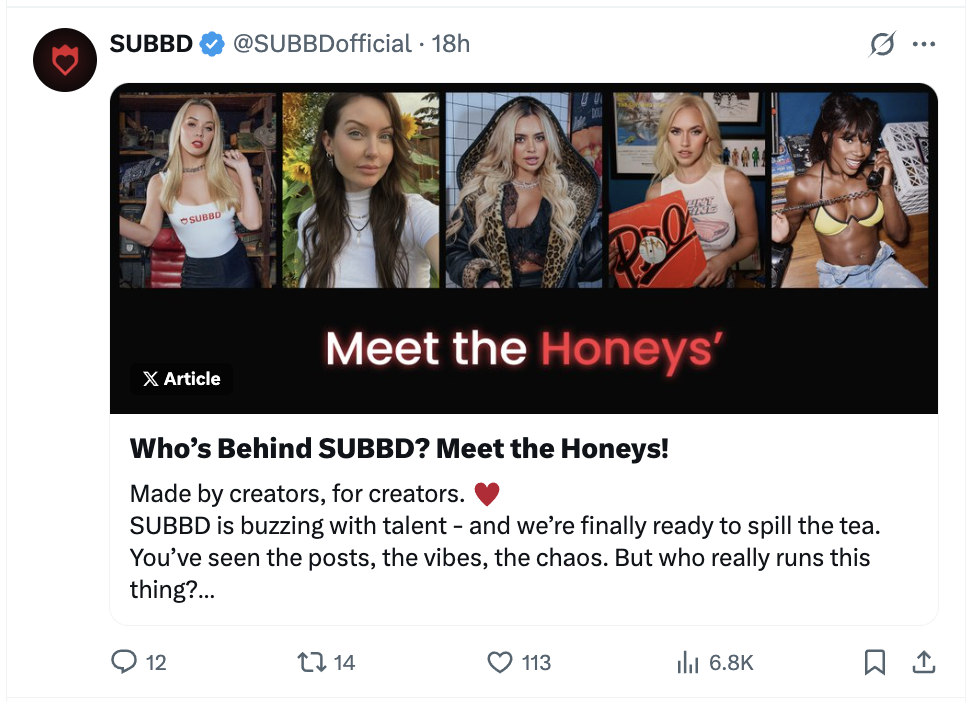The image size is (974, 702).
Task: Click the reply speech bubble icon
Action: tap(124, 662)
